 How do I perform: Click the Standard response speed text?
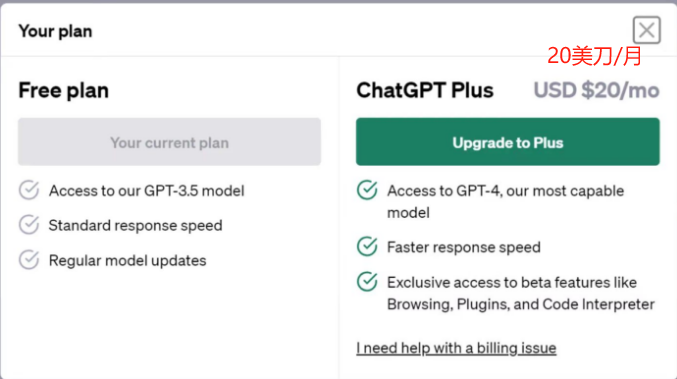pos(136,225)
